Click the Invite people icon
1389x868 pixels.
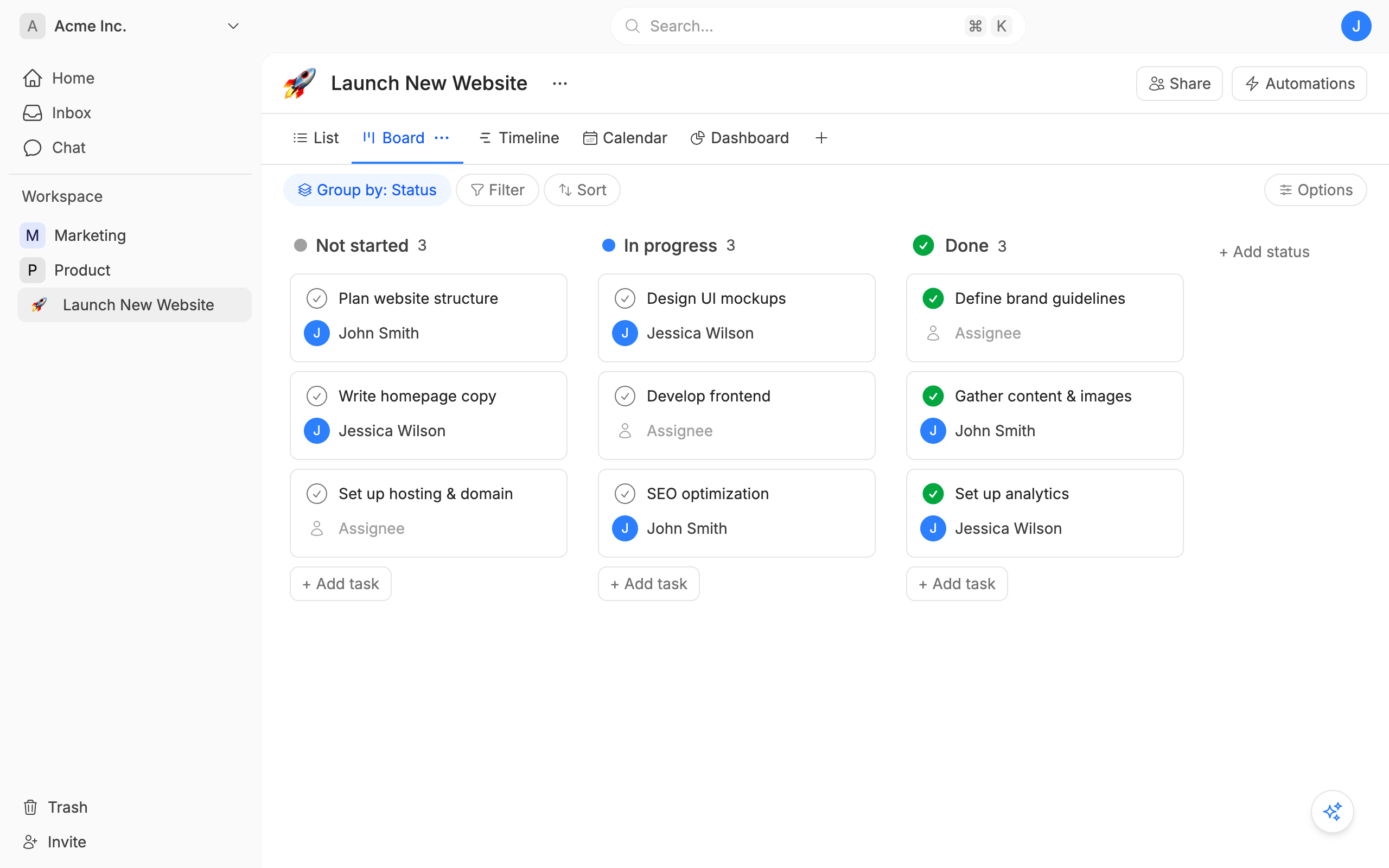point(30,841)
